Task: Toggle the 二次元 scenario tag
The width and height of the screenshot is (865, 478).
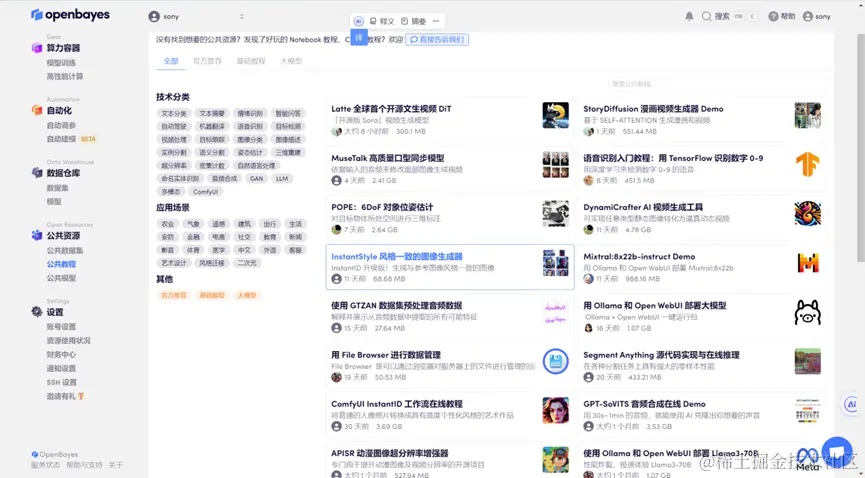Action: (x=247, y=263)
